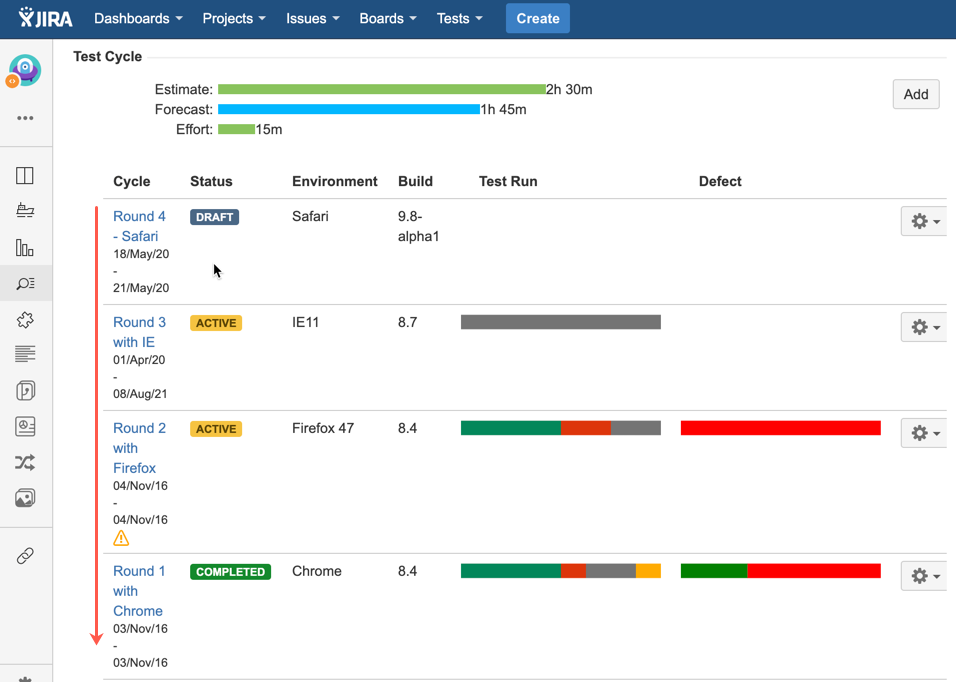This screenshot has width=956, height=682.
Task: Click the Add test cycle button
Action: click(915, 94)
